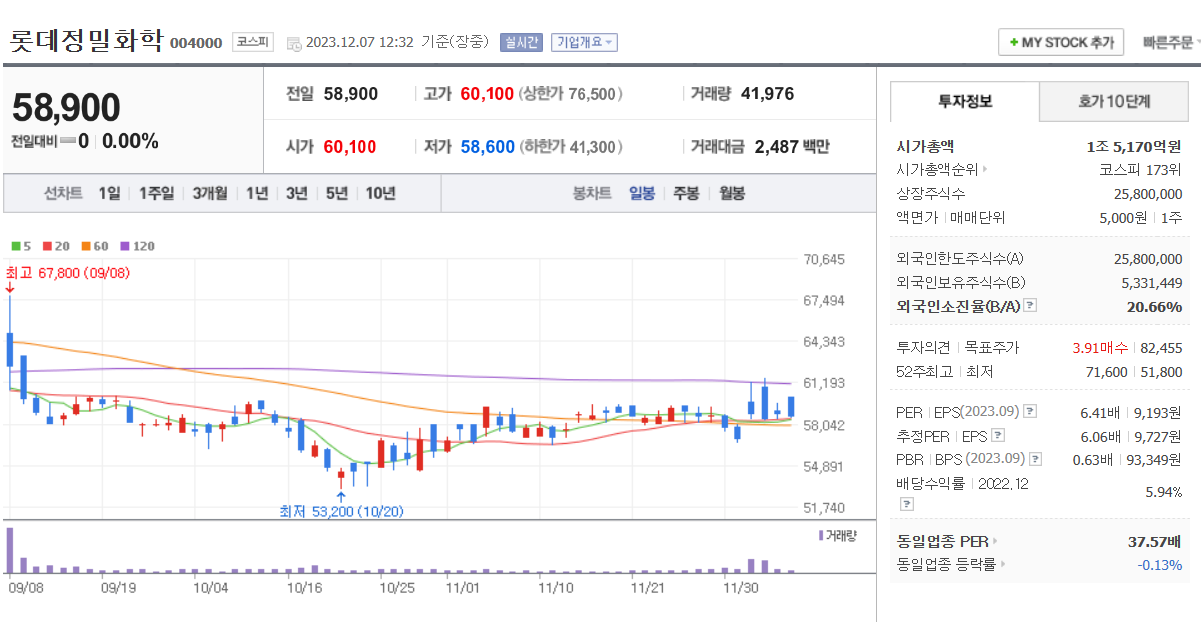The width and height of the screenshot is (1201, 622).
Task: Select the 주봉 weekly candle chart
Action: [x=686, y=194]
